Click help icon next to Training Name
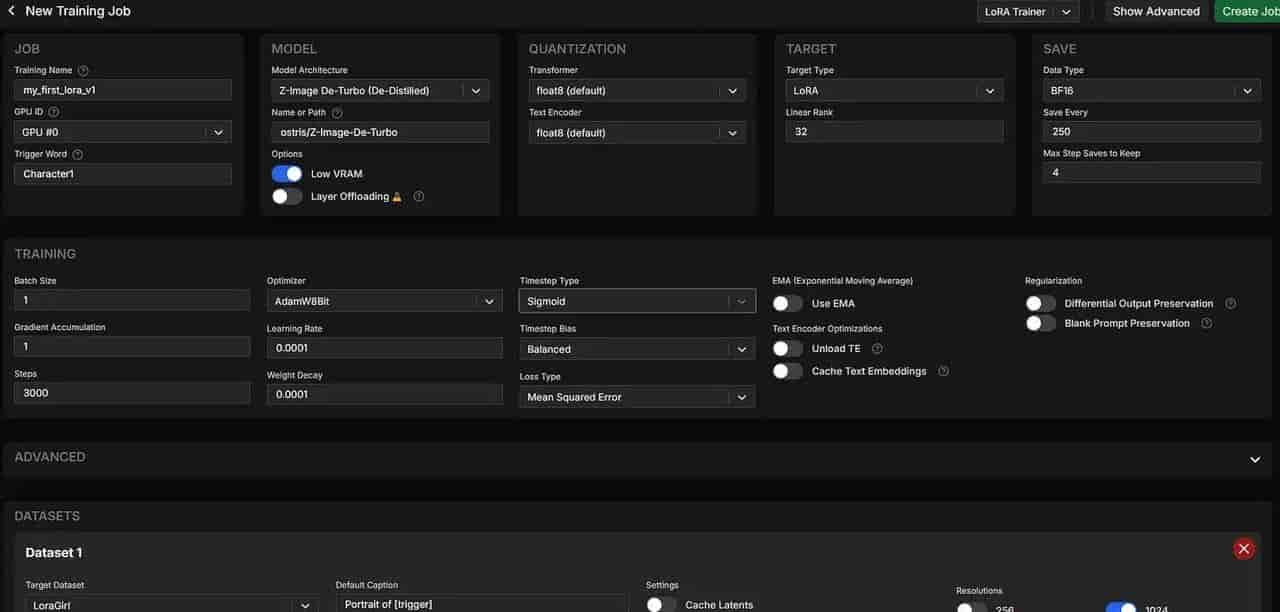1280x612 pixels. click(83, 71)
